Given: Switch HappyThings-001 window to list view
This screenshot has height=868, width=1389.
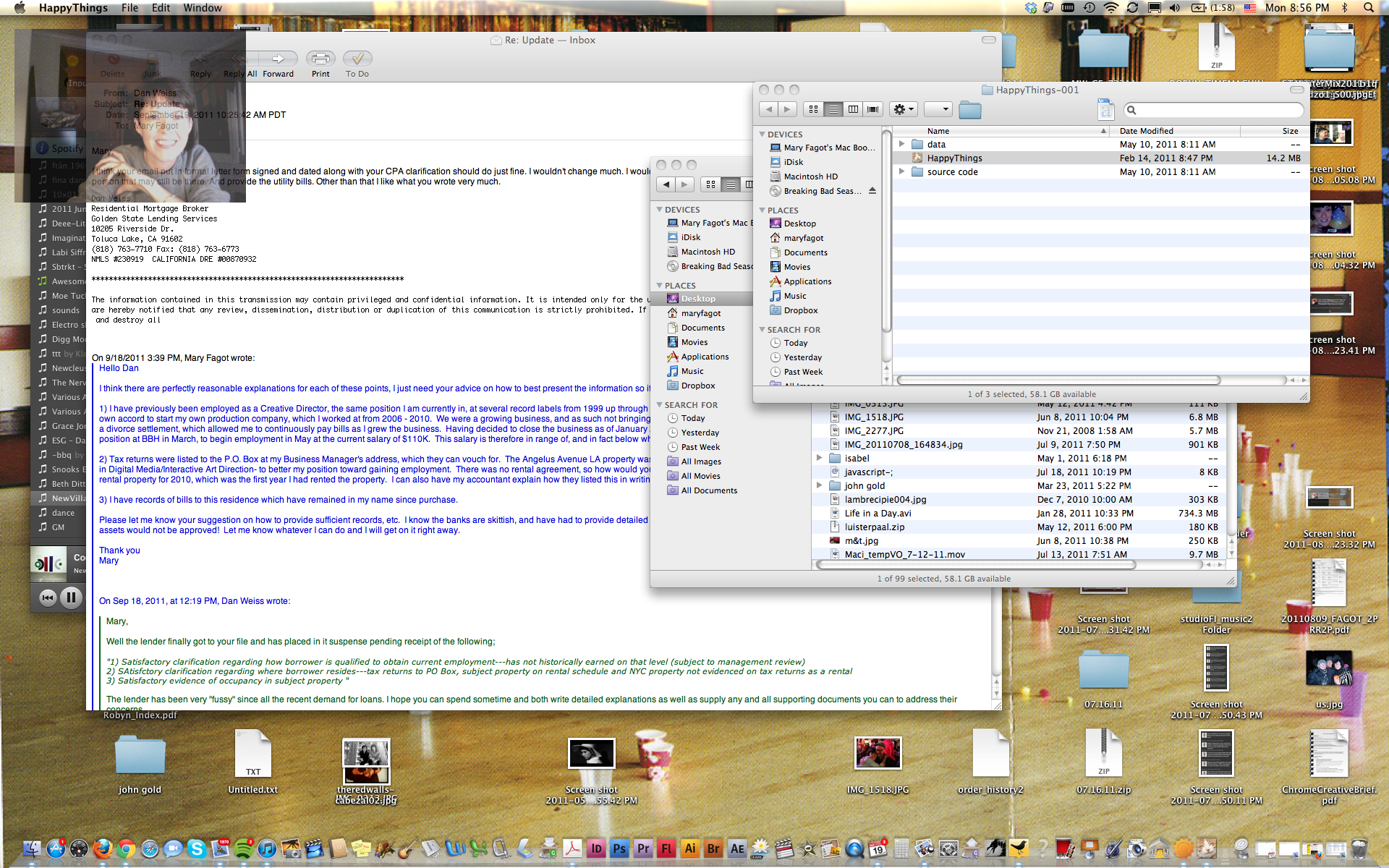Looking at the screenshot, I should pyautogui.click(x=833, y=109).
